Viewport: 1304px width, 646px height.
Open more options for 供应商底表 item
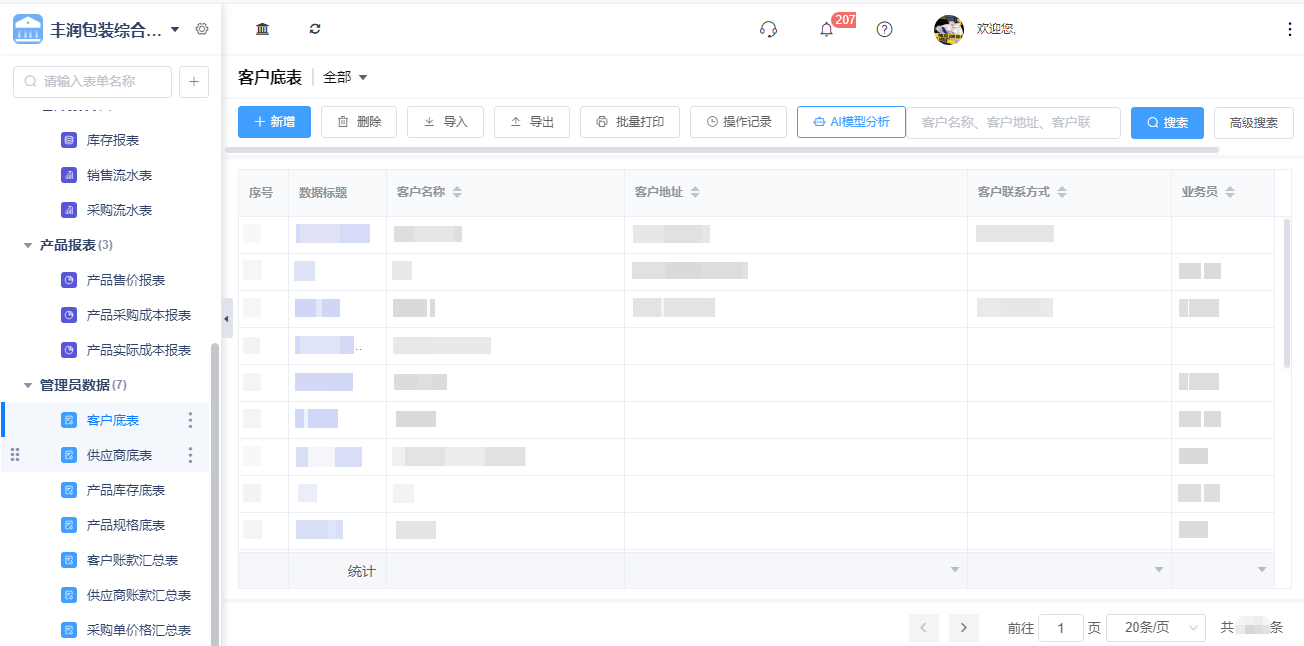(x=191, y=455)
